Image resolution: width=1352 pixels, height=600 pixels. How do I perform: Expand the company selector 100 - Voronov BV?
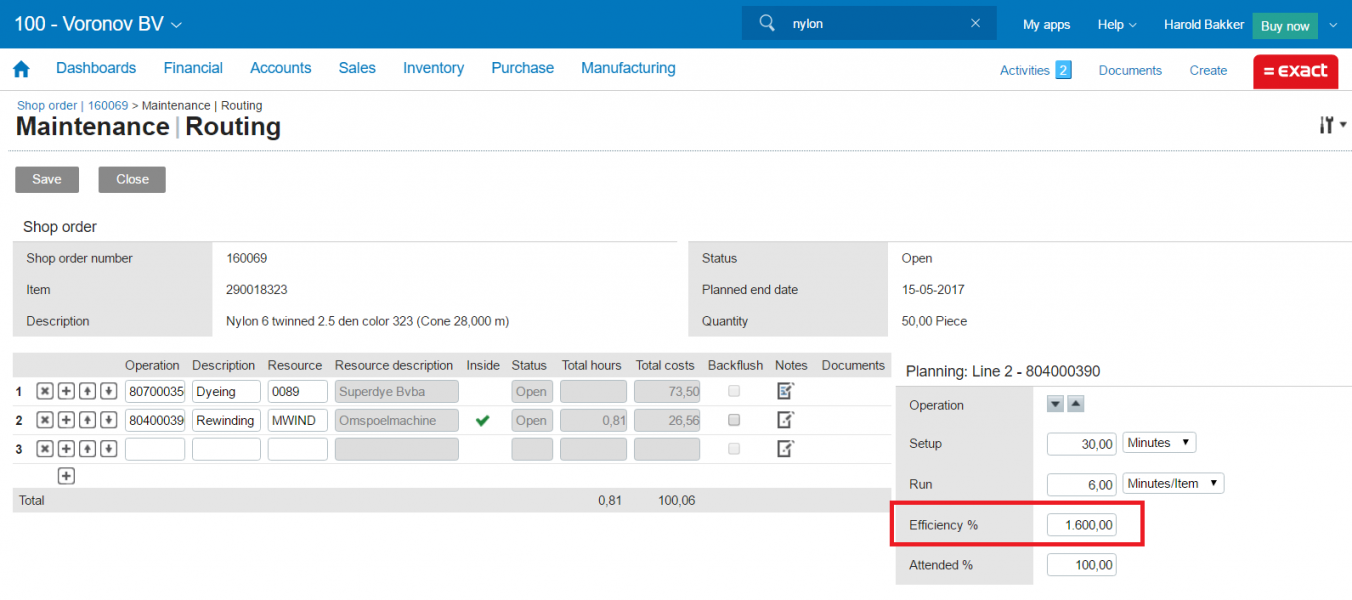coord(98,24)
